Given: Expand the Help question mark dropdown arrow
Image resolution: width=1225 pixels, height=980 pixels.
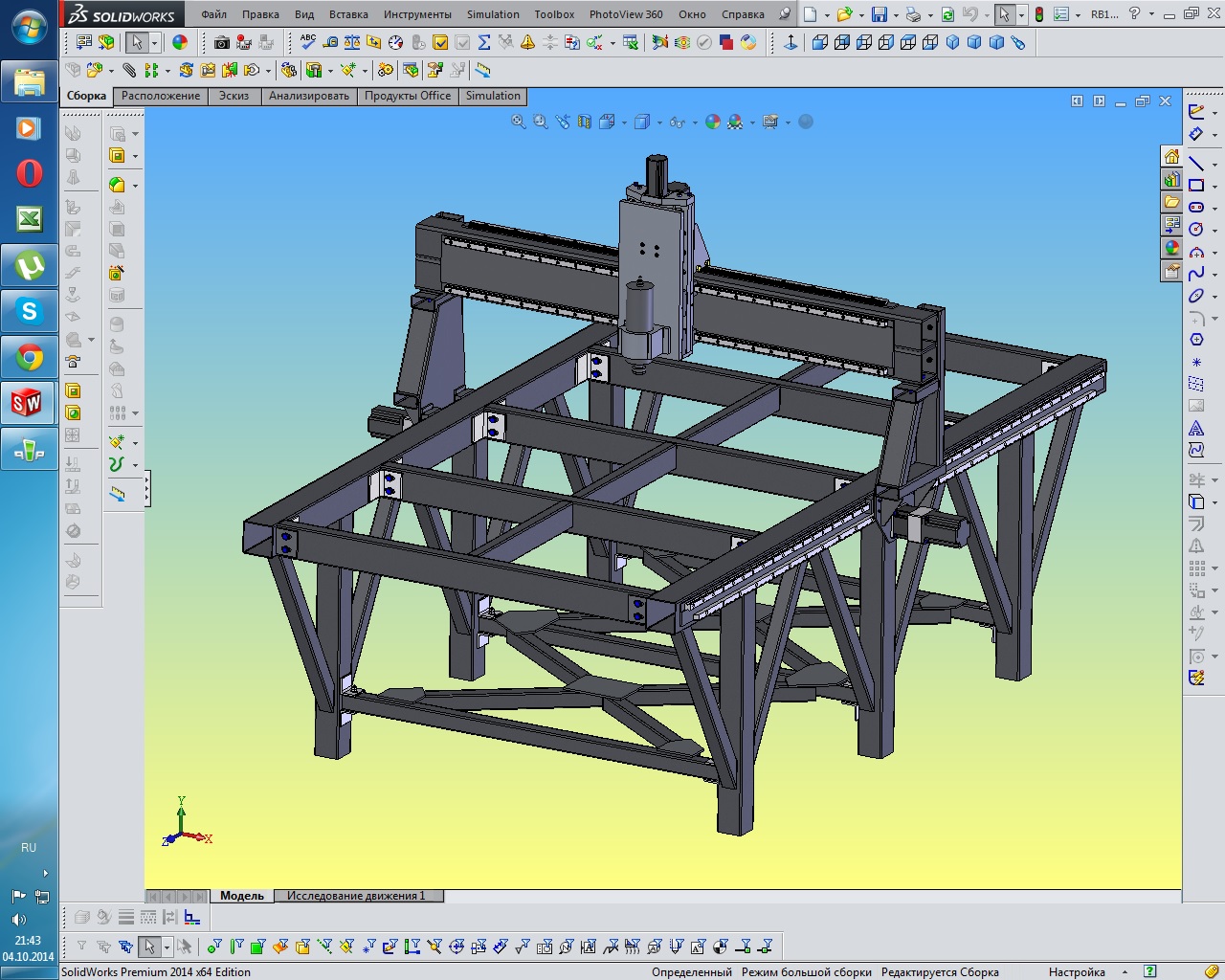Looking at the screenshot, I should [1151, 15].
